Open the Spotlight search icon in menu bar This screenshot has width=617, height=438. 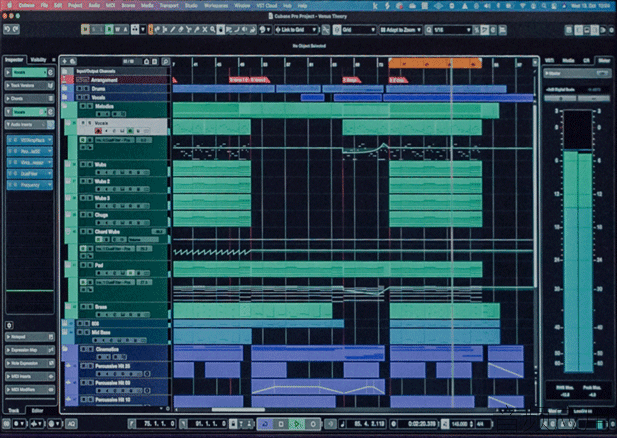[543, 6]
